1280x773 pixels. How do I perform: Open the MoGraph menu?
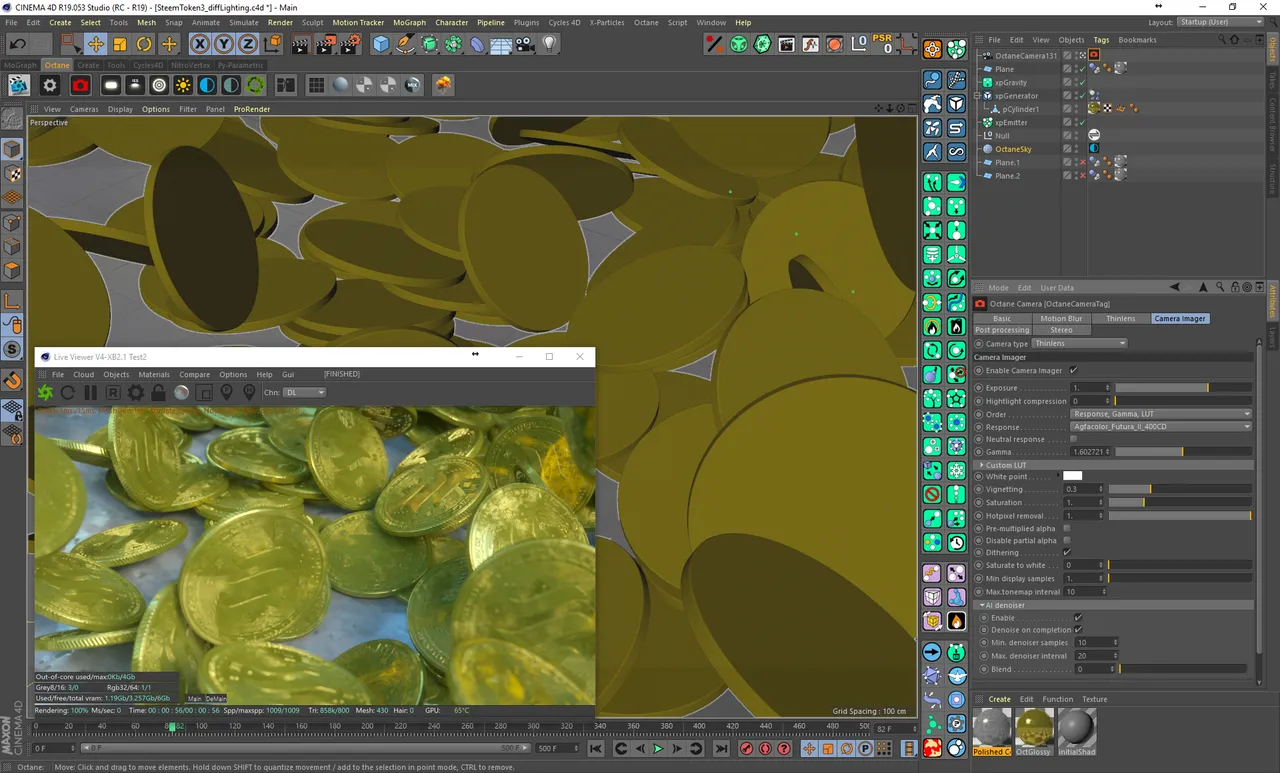pos(409,22)
